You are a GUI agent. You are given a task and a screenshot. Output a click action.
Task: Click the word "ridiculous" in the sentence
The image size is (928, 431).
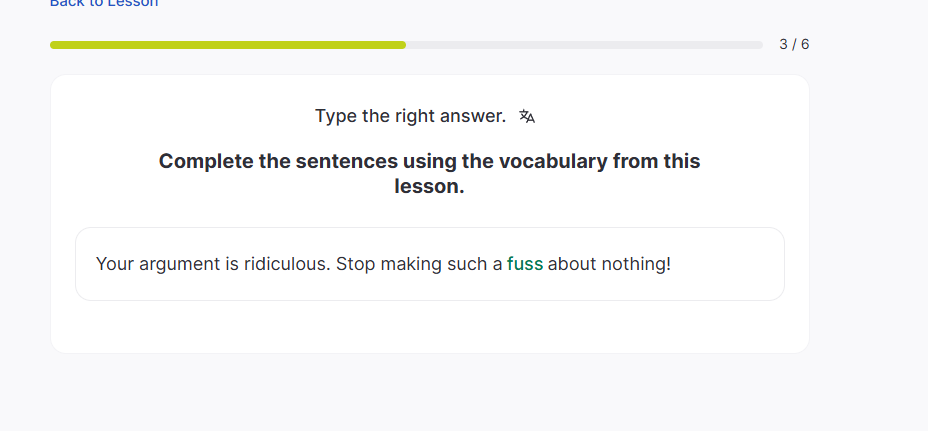pos(287,264)
